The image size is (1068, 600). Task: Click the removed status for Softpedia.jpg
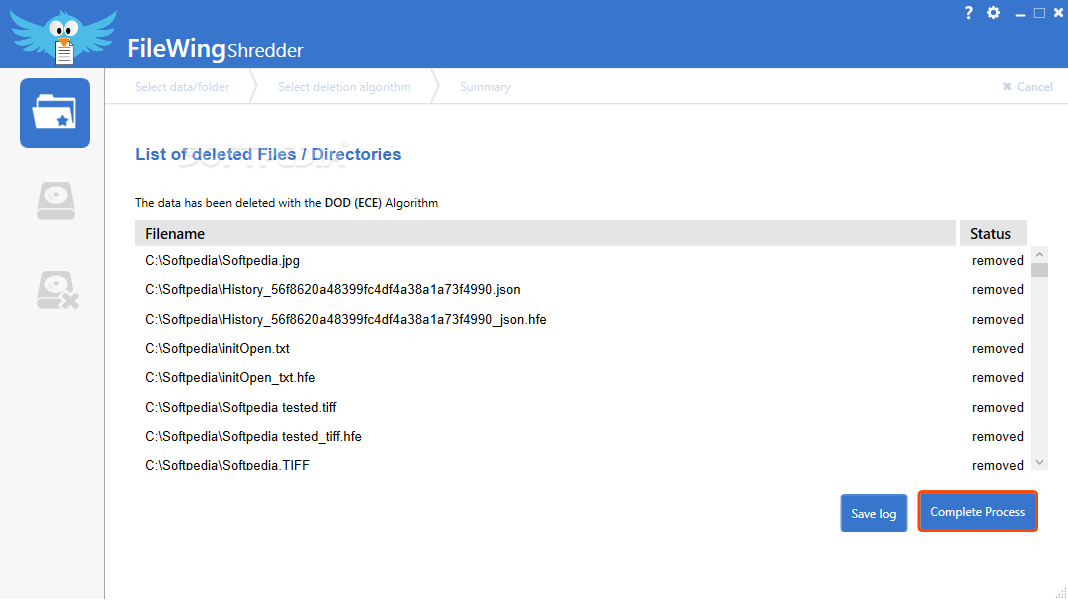998,261
